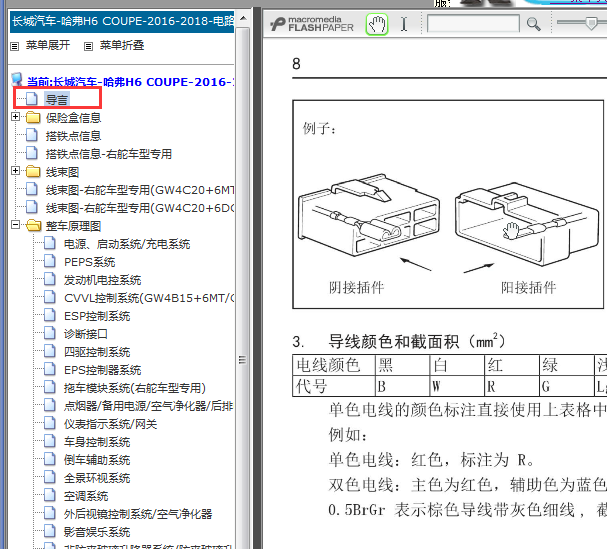607x549 pixels.
Task: Open the current manual link 当前:长城汽车-哈弗H6 COUPE
Action: pos(130,82)
